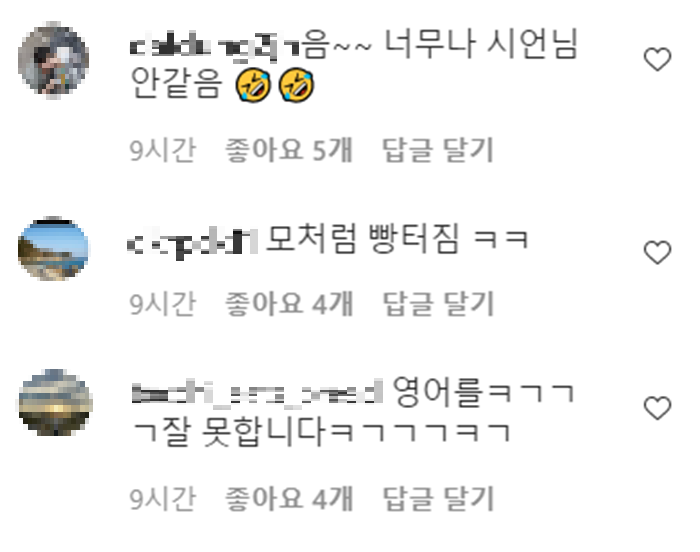
Task: Click 9시간 timestamp of first comment
Action: pos(162,150)
